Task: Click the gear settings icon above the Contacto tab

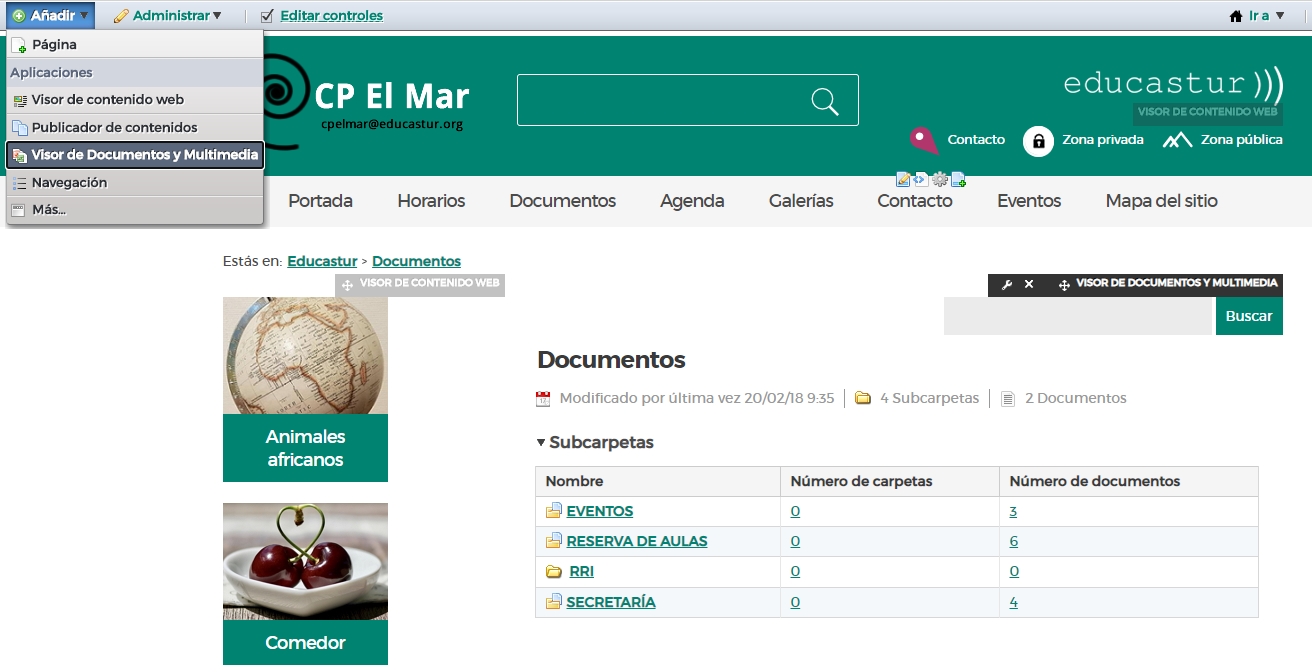Action: coord(940,179)
